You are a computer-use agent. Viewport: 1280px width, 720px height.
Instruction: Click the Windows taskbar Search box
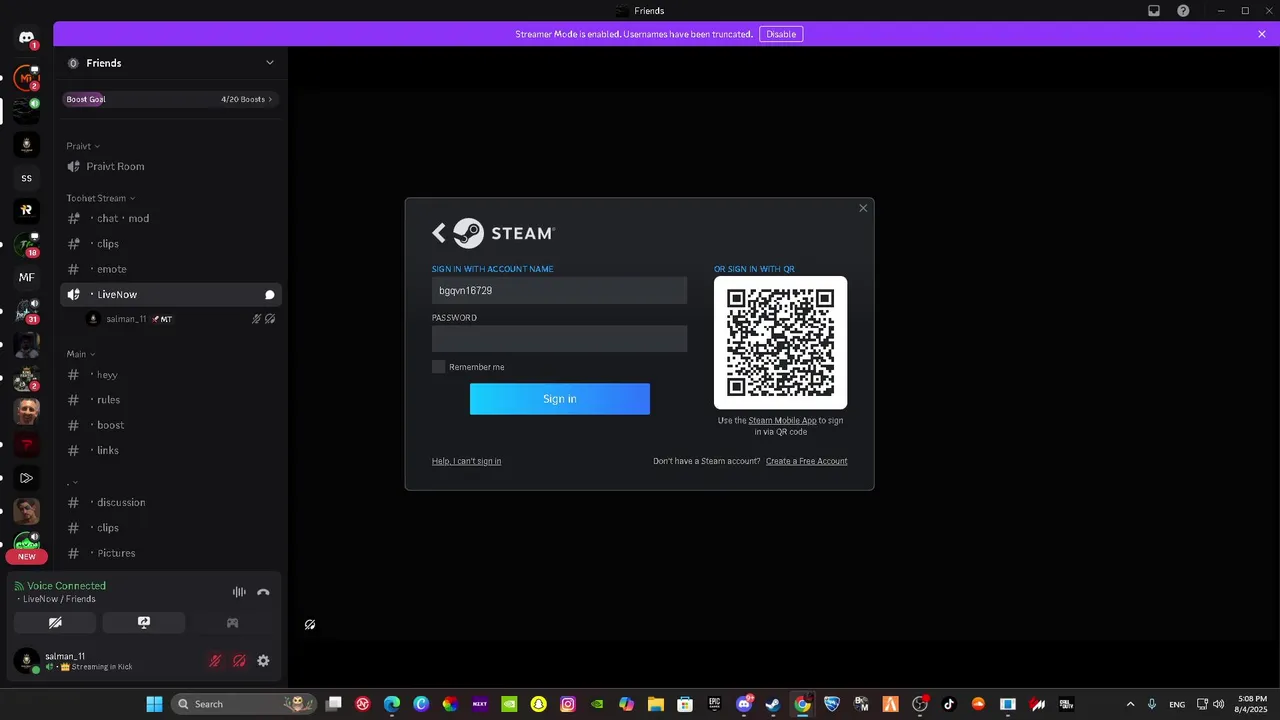coord(244,704)
